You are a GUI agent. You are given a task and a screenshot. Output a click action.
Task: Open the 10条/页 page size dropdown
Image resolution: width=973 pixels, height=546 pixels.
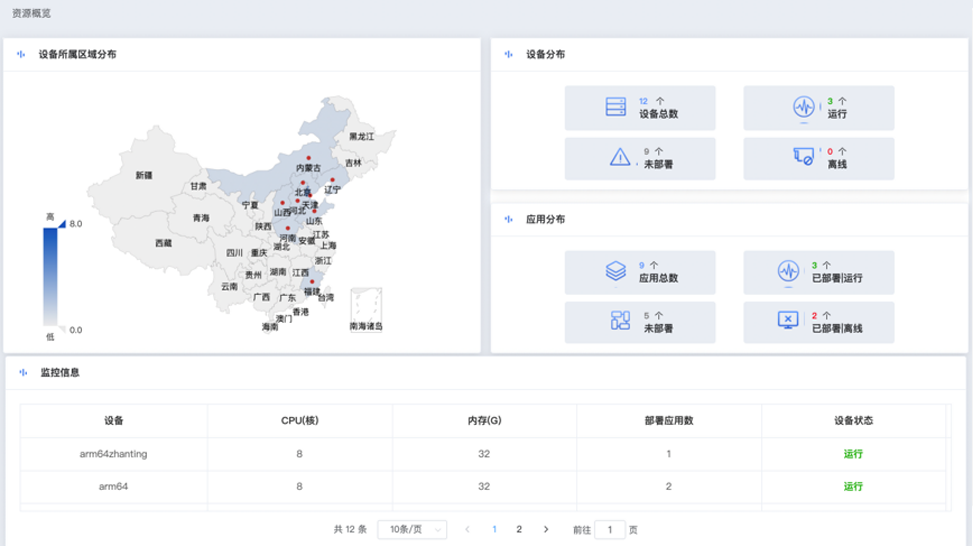(x=412, y=529)
